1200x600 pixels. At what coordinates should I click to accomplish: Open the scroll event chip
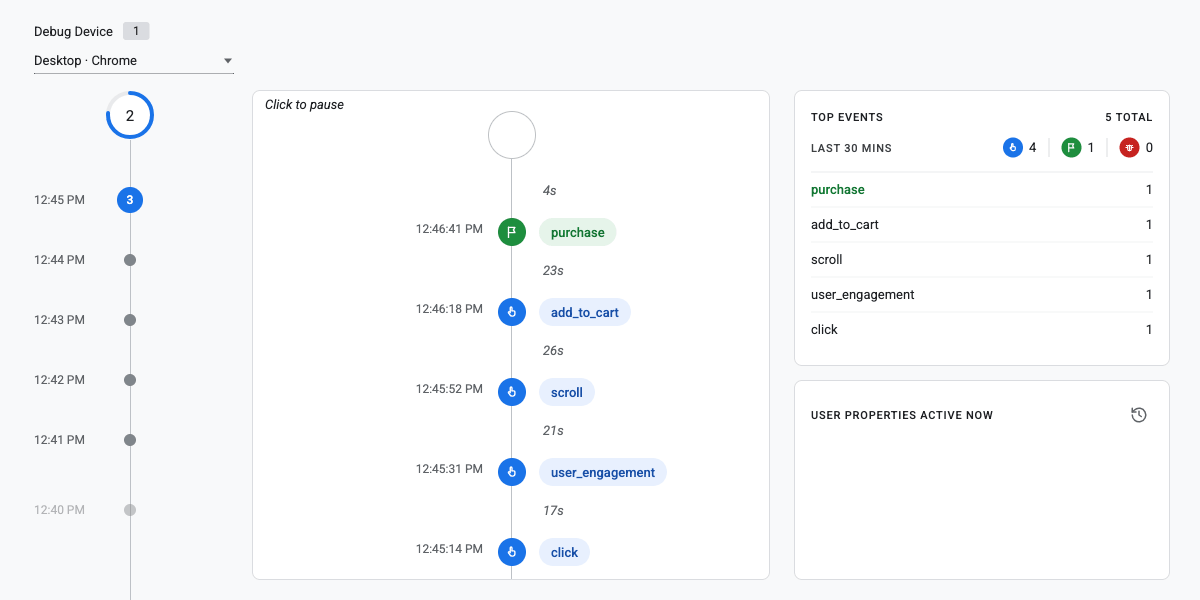567,392
